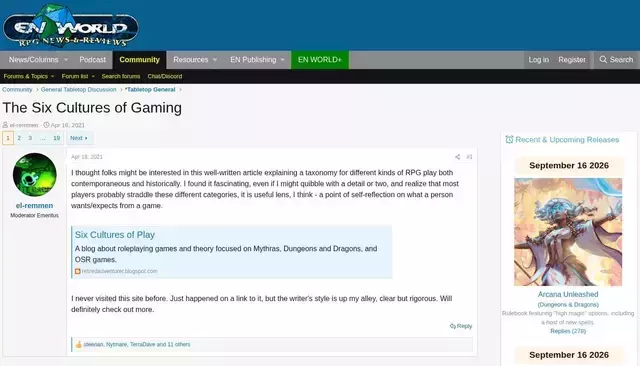Viewport: 640px width, 366px height.
Task: Open the News/Columns menu
Action: pos(33,60)
